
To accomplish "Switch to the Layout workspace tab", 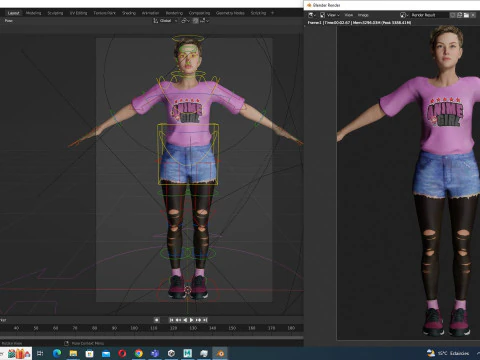I will 13,13.
